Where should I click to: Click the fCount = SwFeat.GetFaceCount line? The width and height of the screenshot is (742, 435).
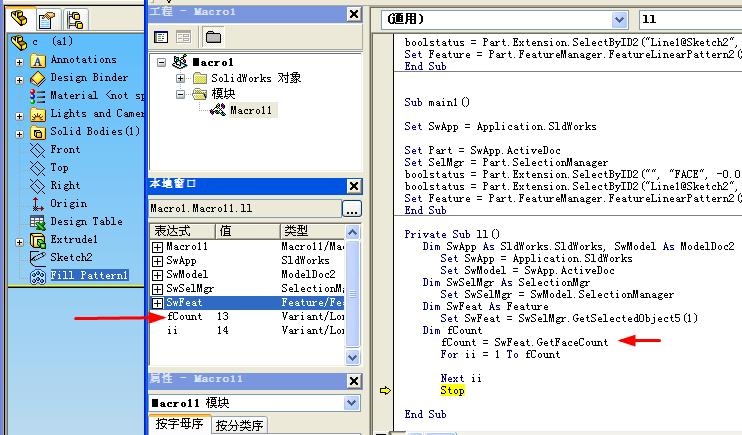pos(524,342)
